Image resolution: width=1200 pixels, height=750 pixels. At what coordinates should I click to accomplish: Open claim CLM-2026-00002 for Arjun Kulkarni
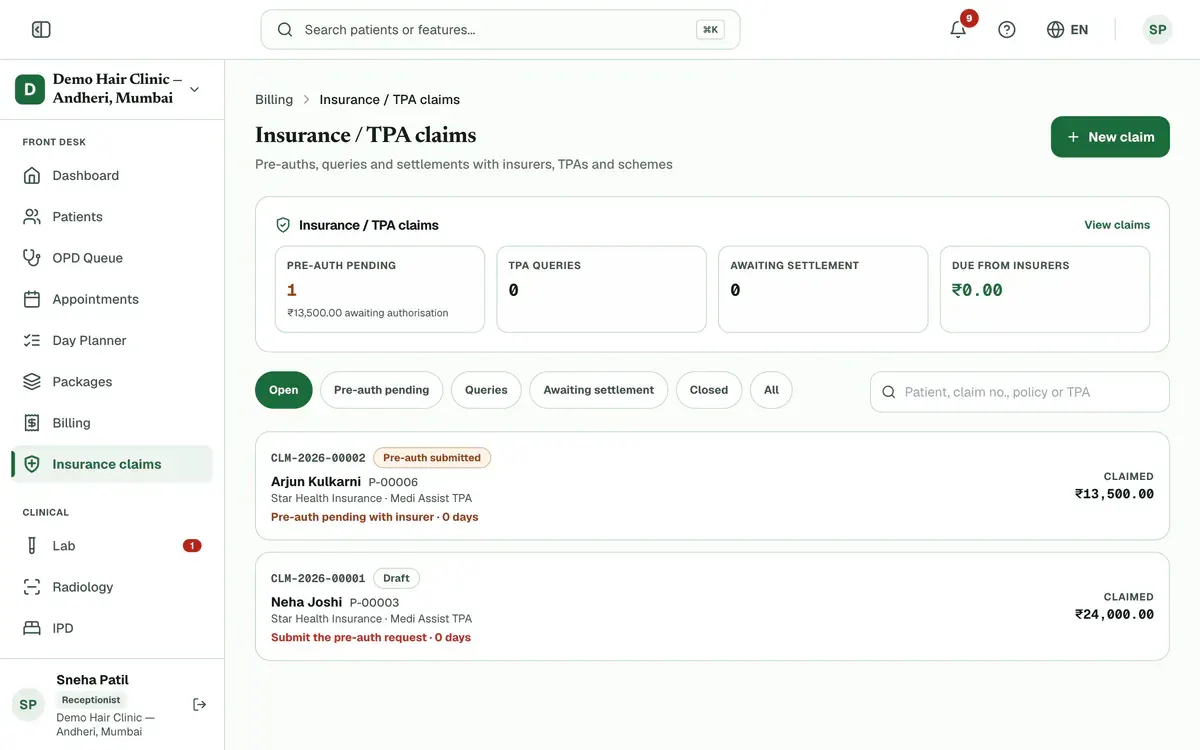pos(712,486)
